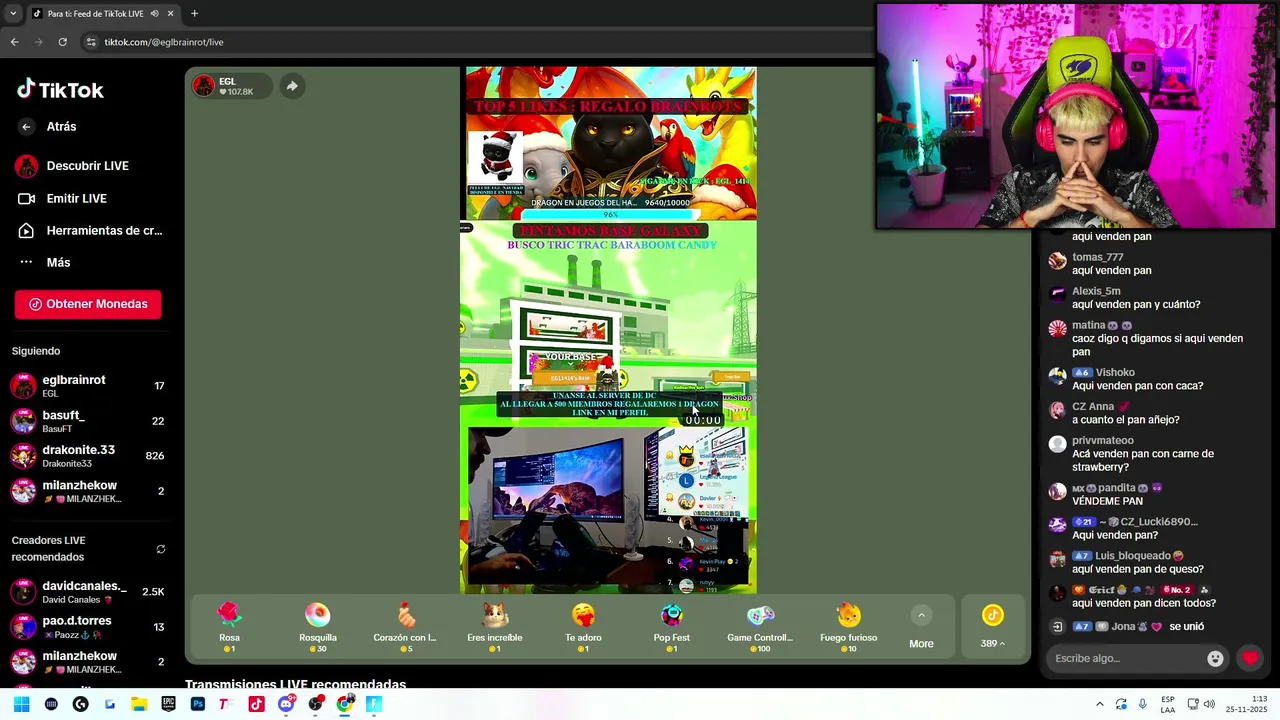Close the TikTok LIVE tab
The image size is (1280, 720).
tap(170, 14)
